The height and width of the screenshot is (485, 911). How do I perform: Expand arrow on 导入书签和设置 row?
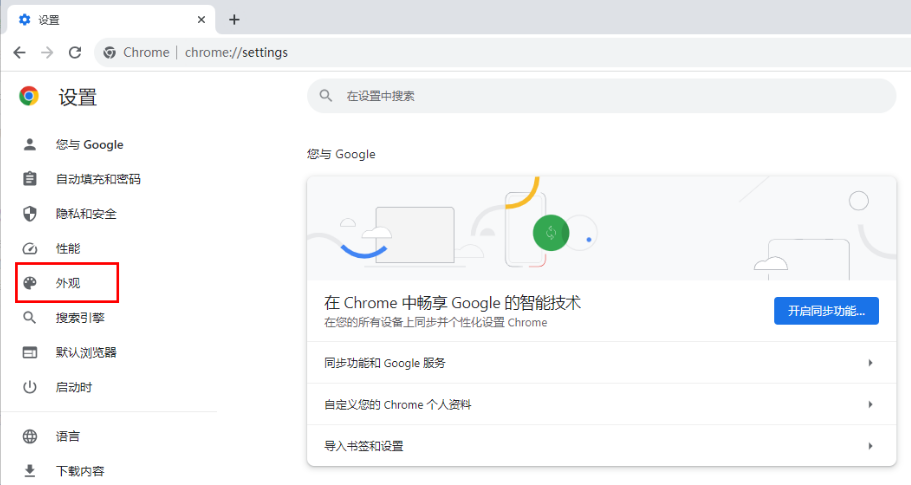870,446
